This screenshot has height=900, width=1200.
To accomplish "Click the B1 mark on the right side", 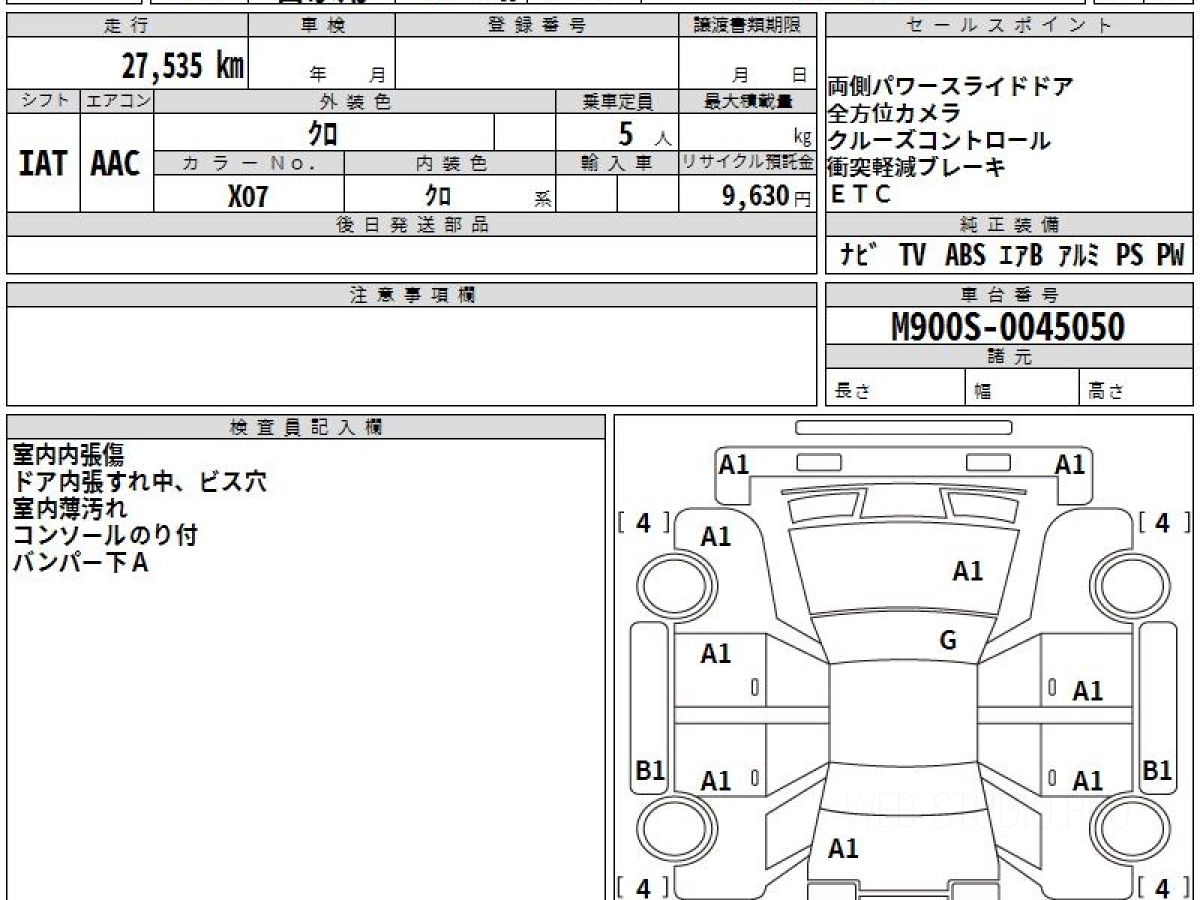I will click(x=1157, y=771).
